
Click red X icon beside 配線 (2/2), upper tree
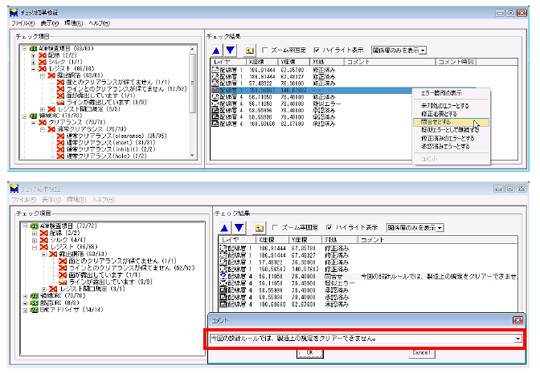tap(43, 55)
